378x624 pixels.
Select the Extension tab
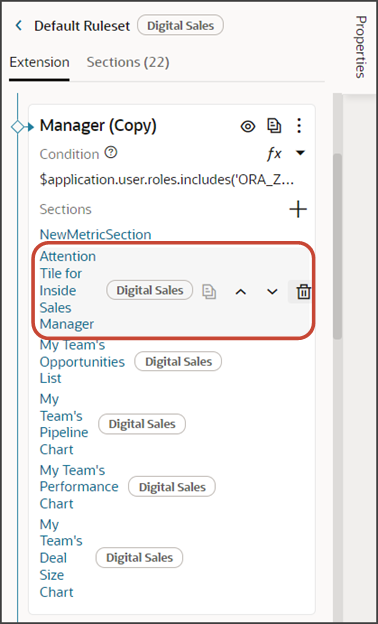tap(39, 62)
